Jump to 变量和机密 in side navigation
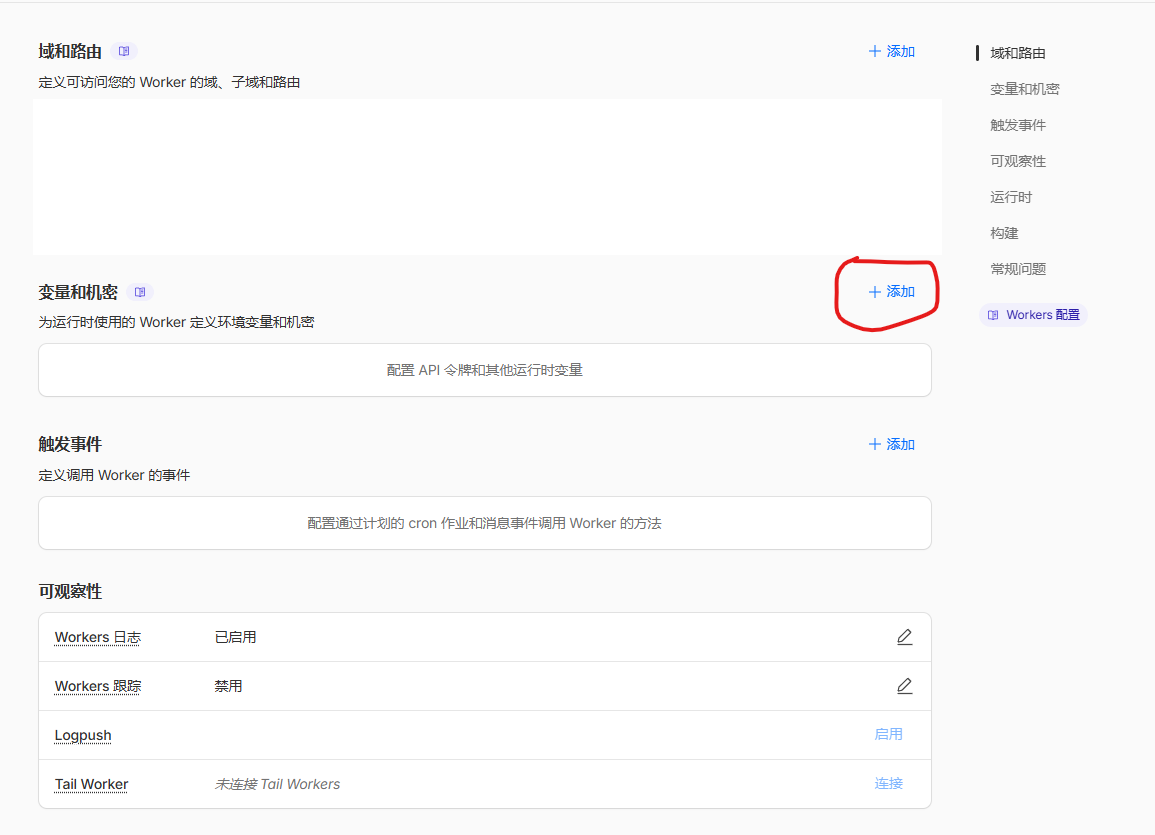This screenshot has width=1155, height=835. 1024,89
